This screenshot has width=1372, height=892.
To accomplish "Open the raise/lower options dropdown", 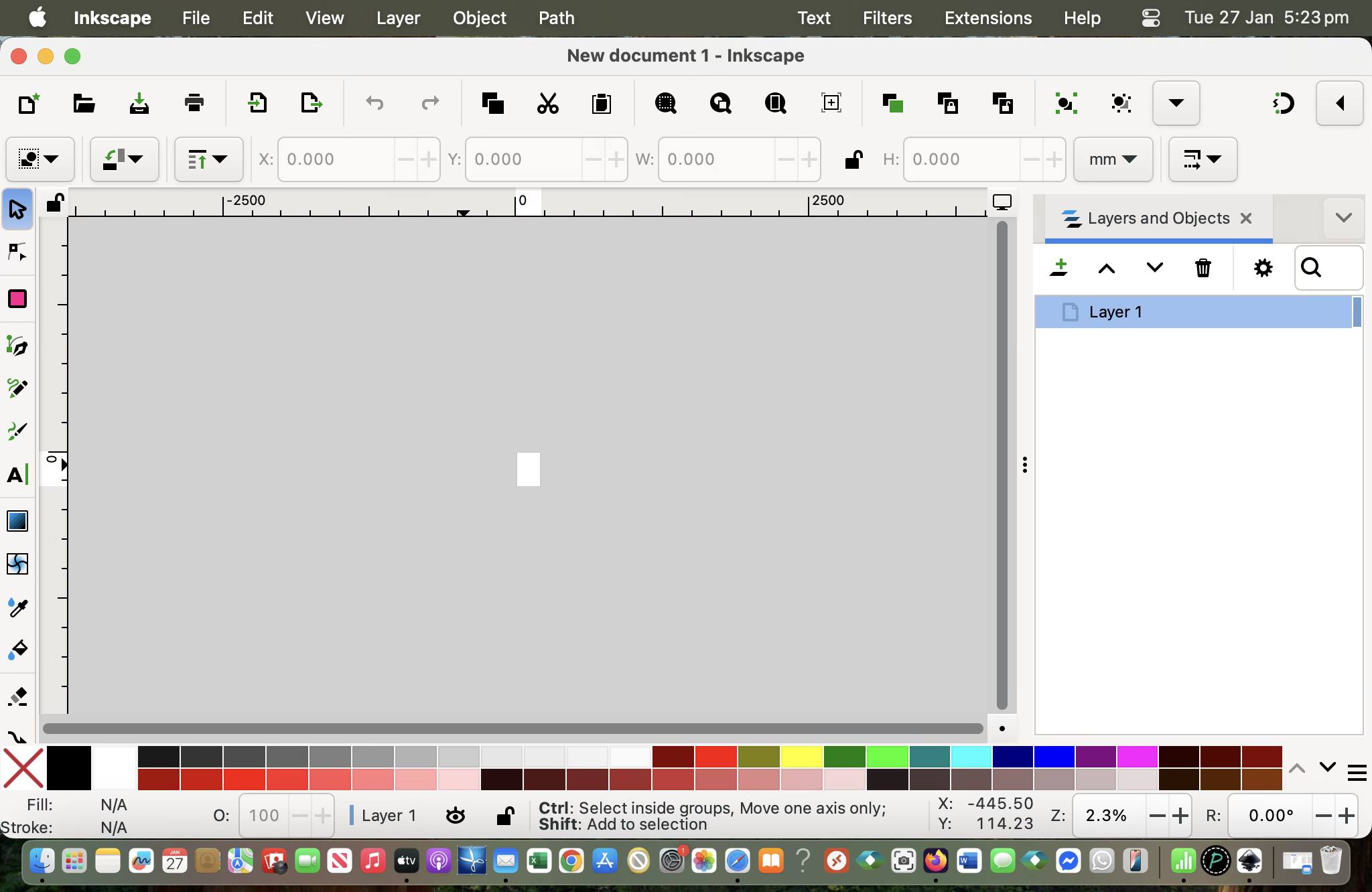I will click(x=208, y=159).
